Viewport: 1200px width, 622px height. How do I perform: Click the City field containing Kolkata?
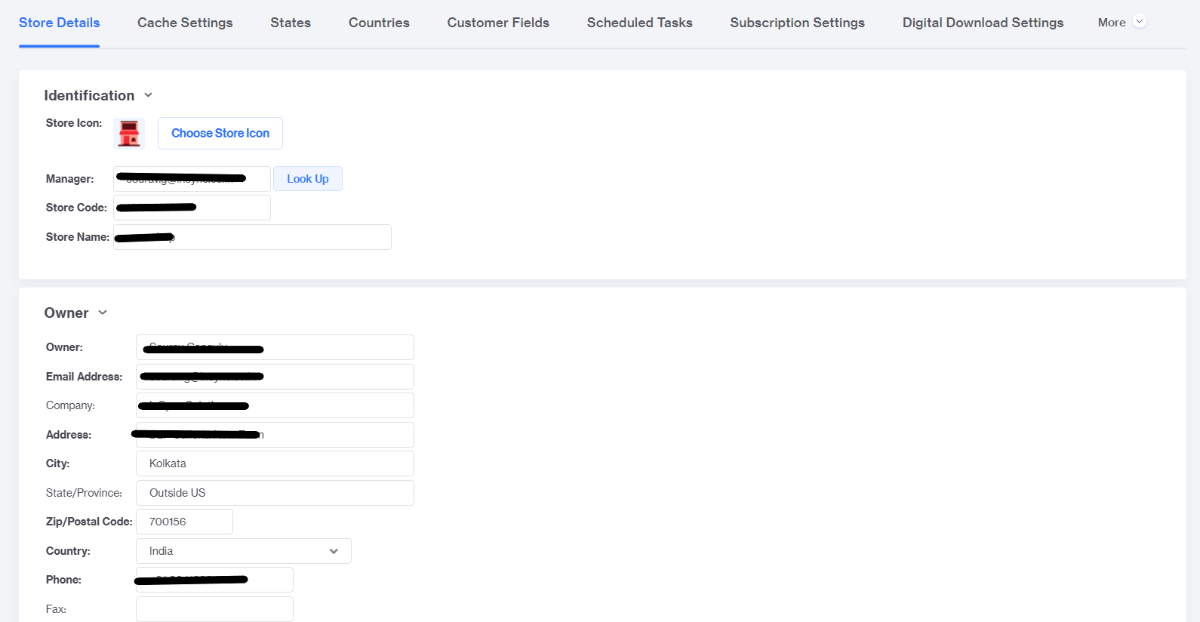click(274, 464)
